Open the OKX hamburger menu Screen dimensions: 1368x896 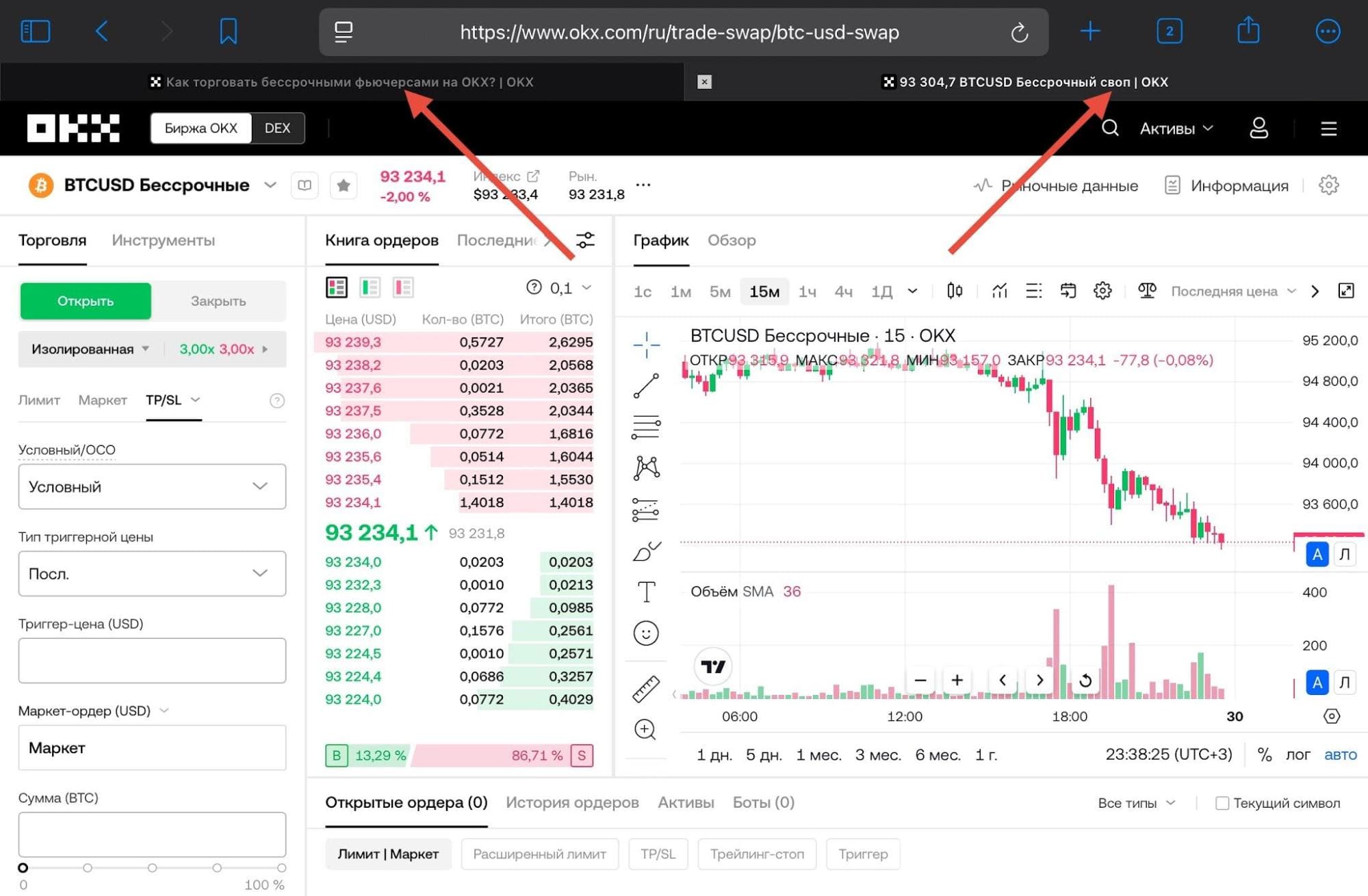click(1328, 129)
